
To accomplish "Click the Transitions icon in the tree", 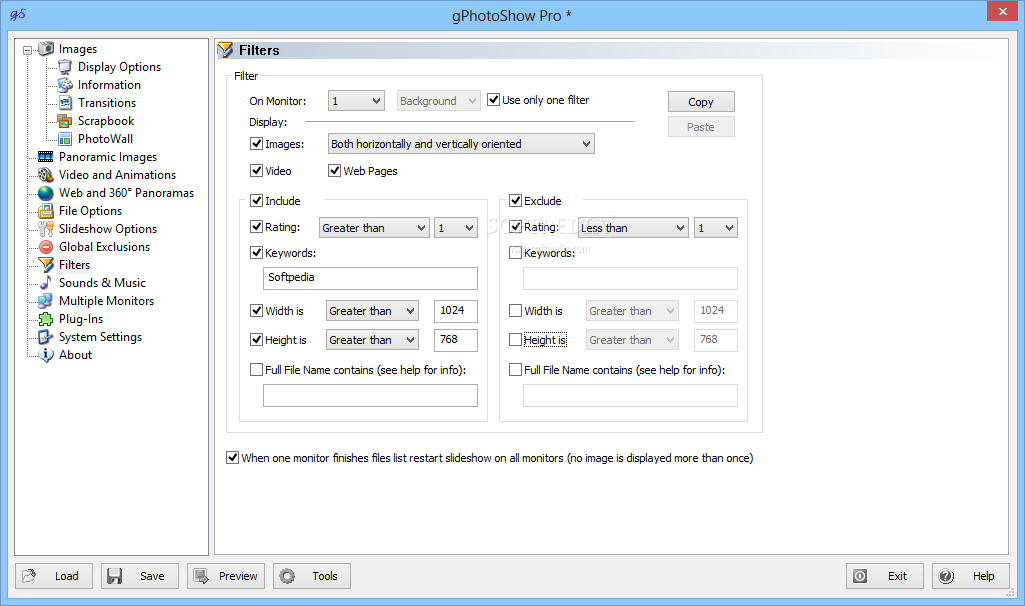I will point(65,103).
